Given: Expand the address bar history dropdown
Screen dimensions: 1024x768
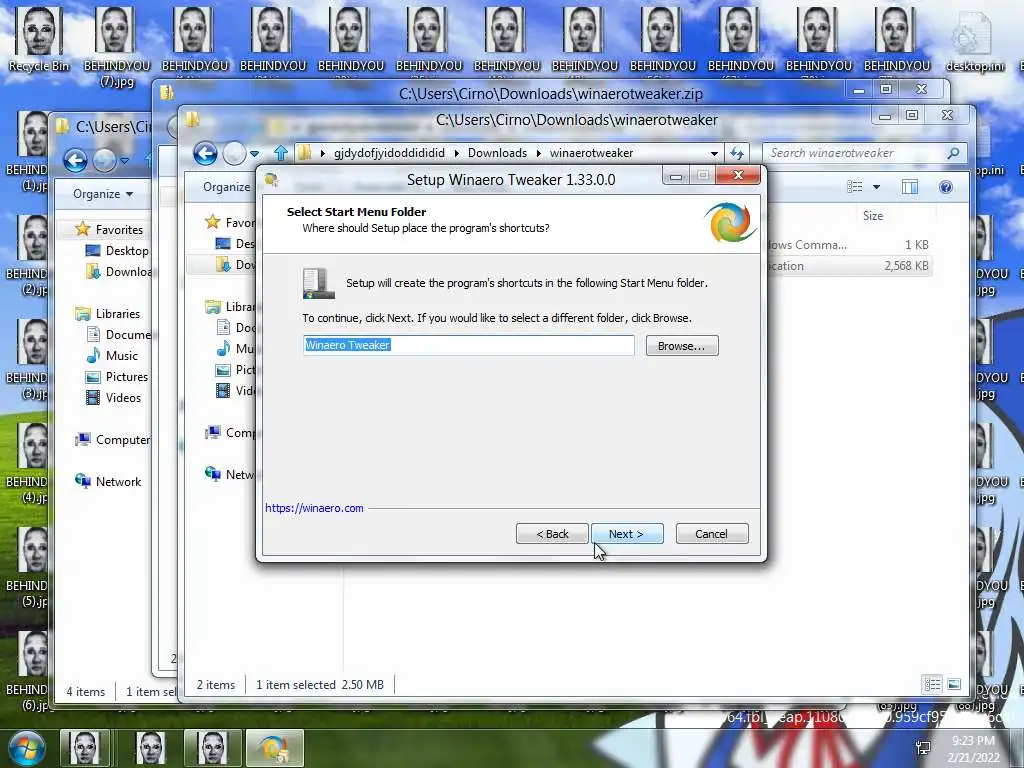Looking at the screenshot, I should 714,153.
